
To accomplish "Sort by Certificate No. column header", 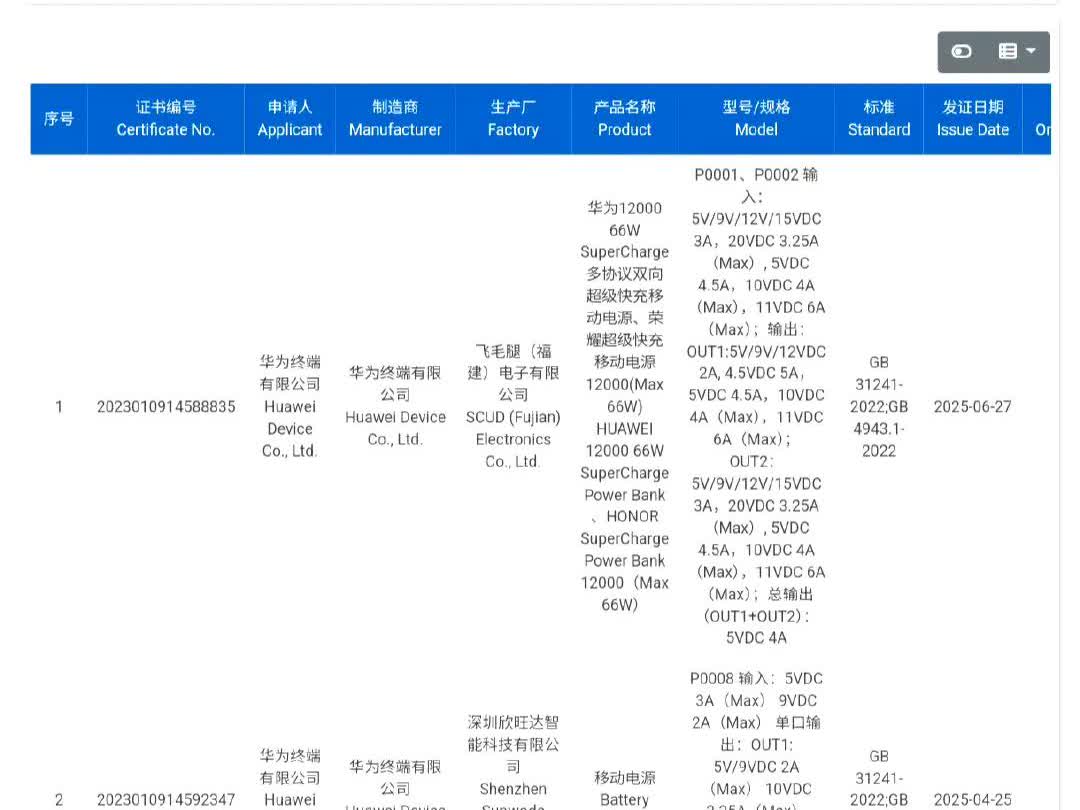I will [x=165, y=118].
